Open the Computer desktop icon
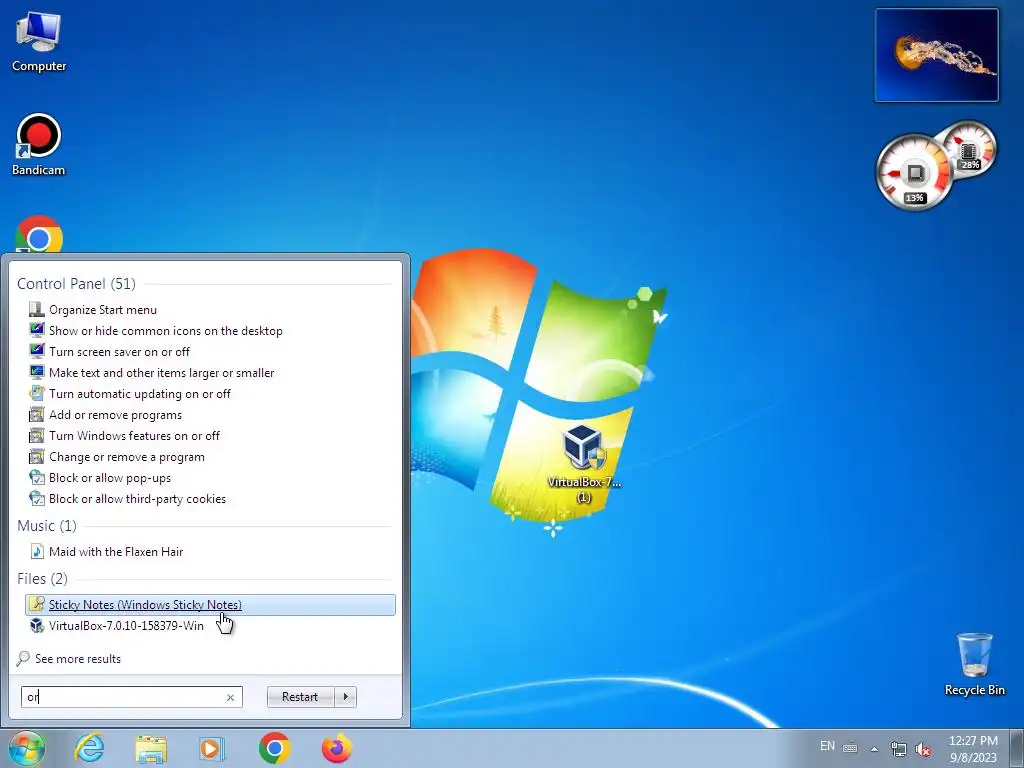Screen dimensions: 1024x768 point(39,42)
